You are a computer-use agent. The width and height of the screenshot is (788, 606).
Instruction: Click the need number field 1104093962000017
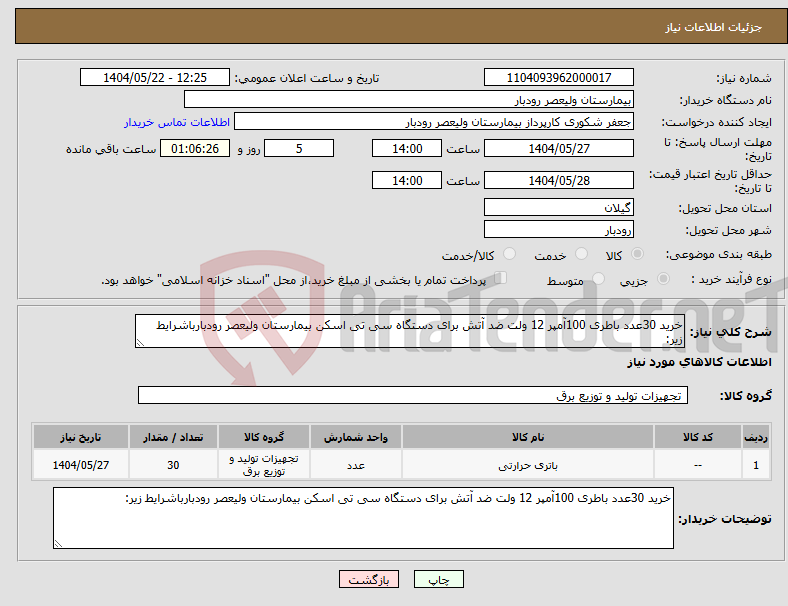pos(559,77)
